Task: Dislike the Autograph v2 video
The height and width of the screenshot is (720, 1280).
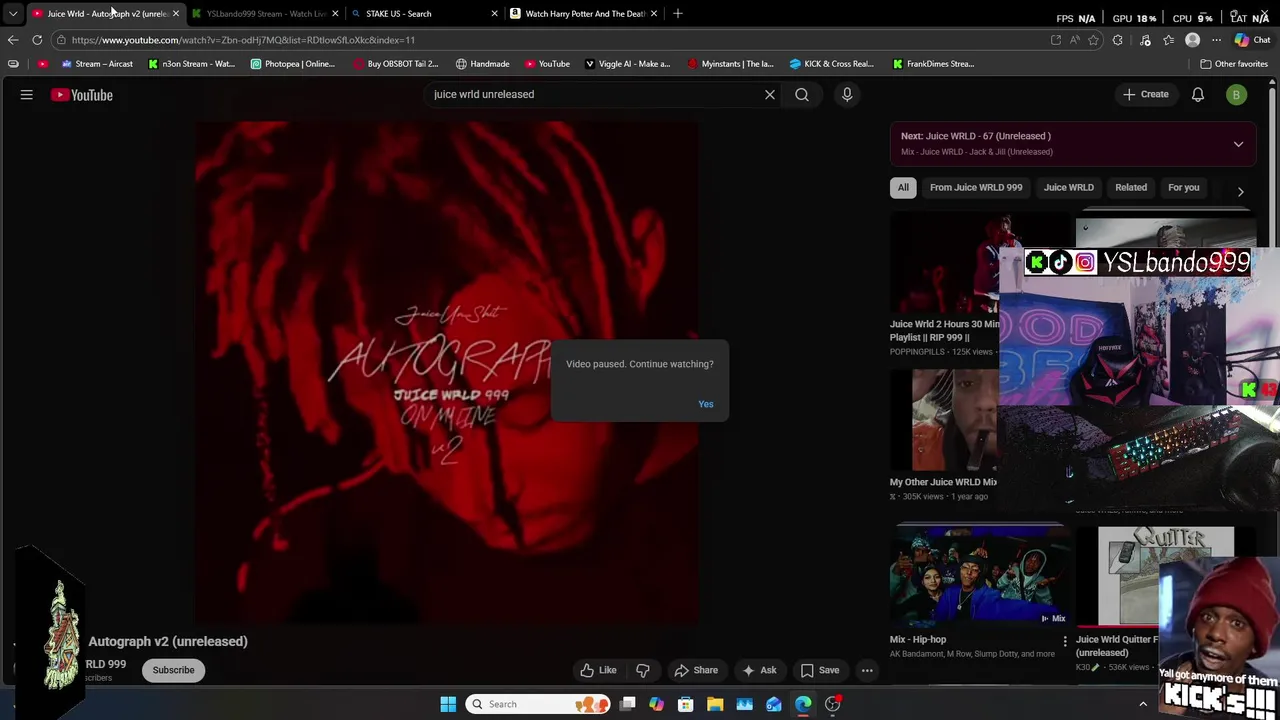Action: click(x=643, y=670)
